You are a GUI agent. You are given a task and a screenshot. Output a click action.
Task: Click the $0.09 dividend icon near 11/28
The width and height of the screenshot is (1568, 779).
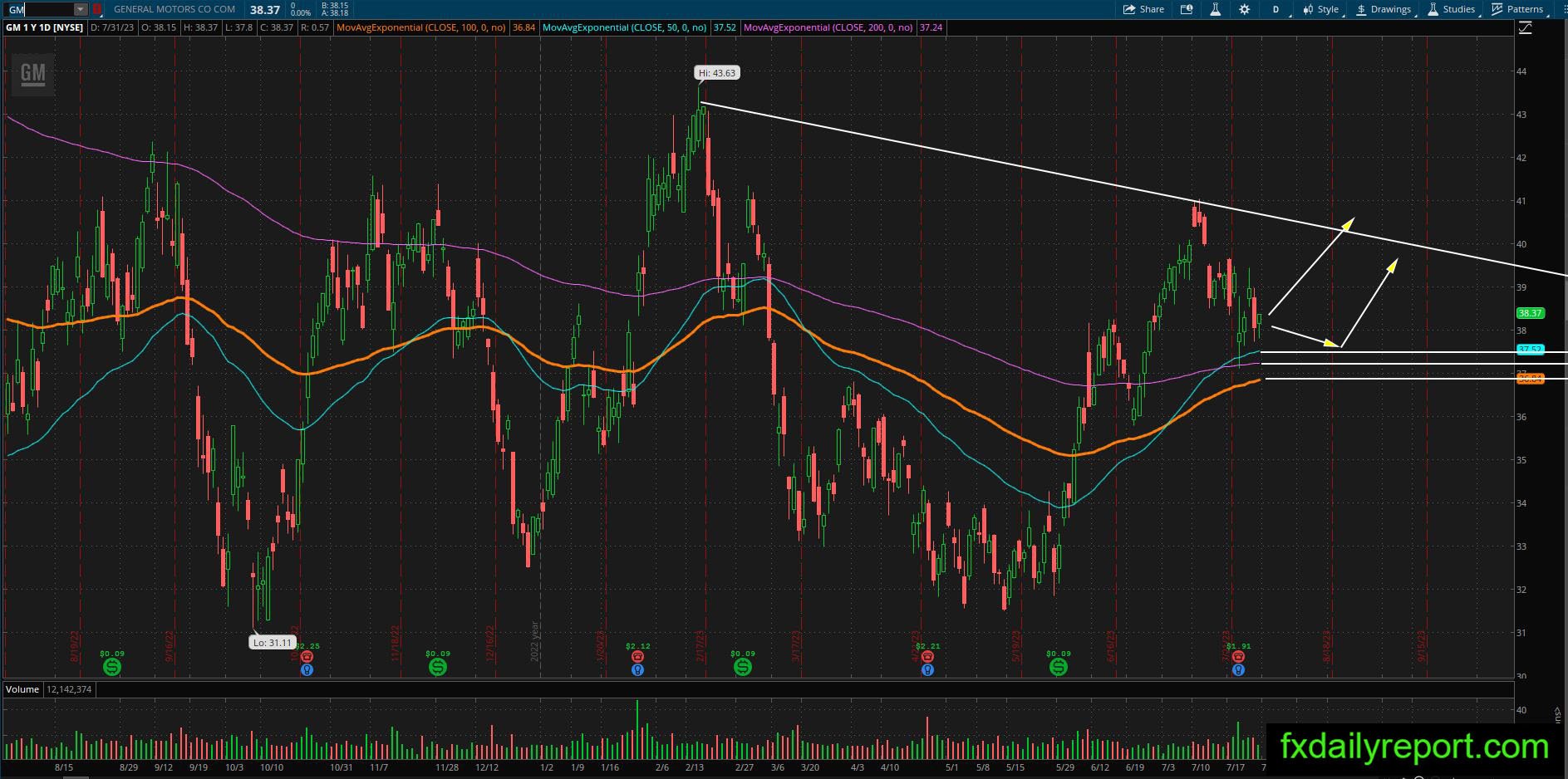[437, 667]
